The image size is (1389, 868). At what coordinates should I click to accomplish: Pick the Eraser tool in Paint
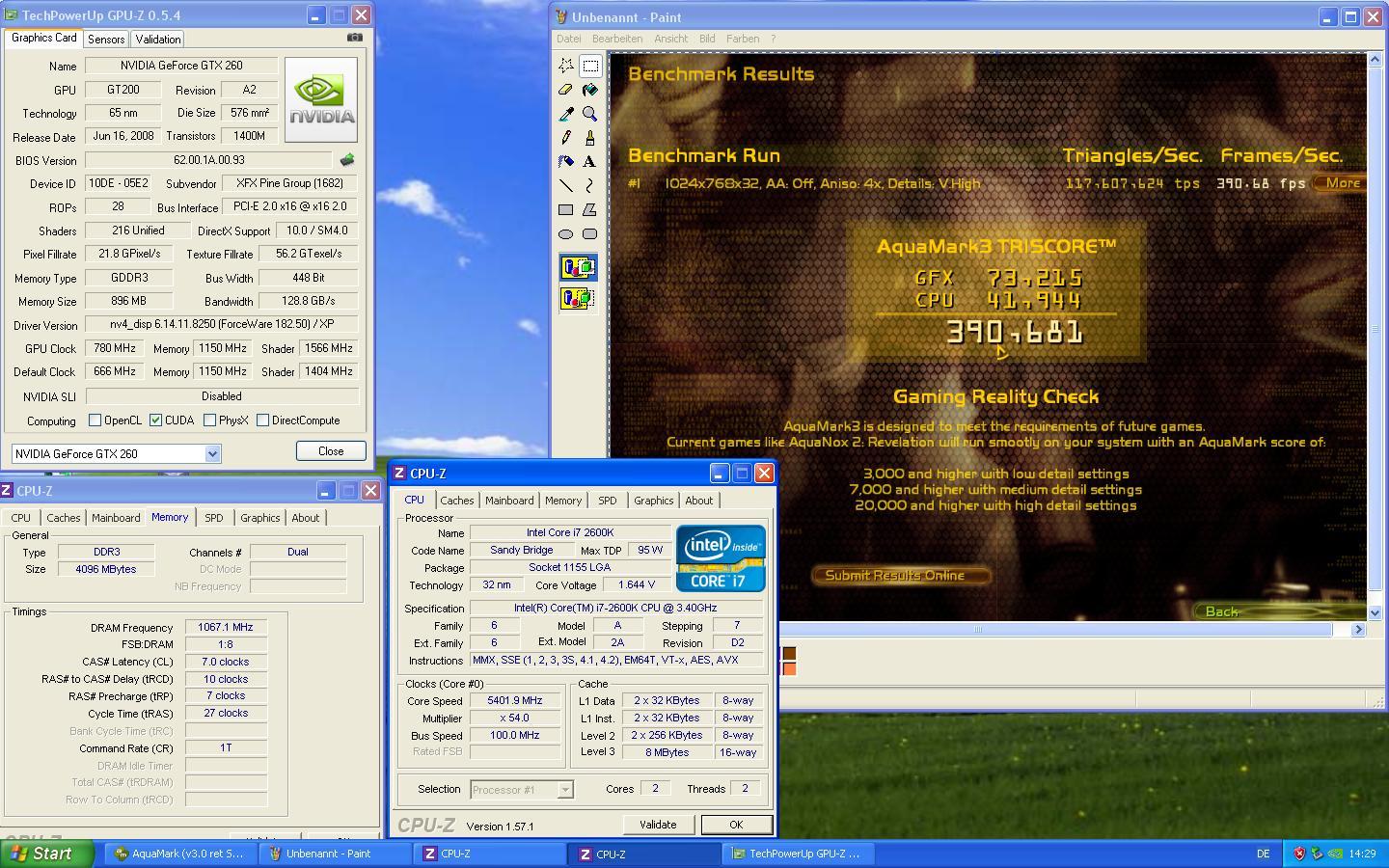click(x=566, y=90)
